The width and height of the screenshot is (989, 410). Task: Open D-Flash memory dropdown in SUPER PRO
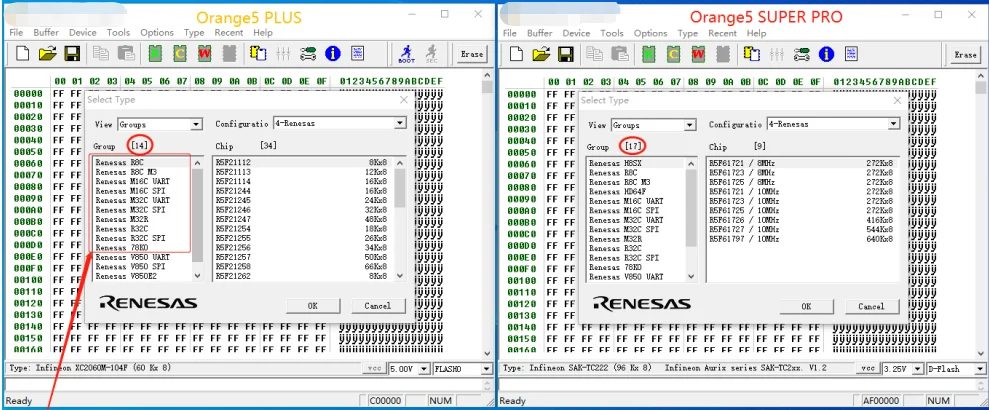point(980,369)
